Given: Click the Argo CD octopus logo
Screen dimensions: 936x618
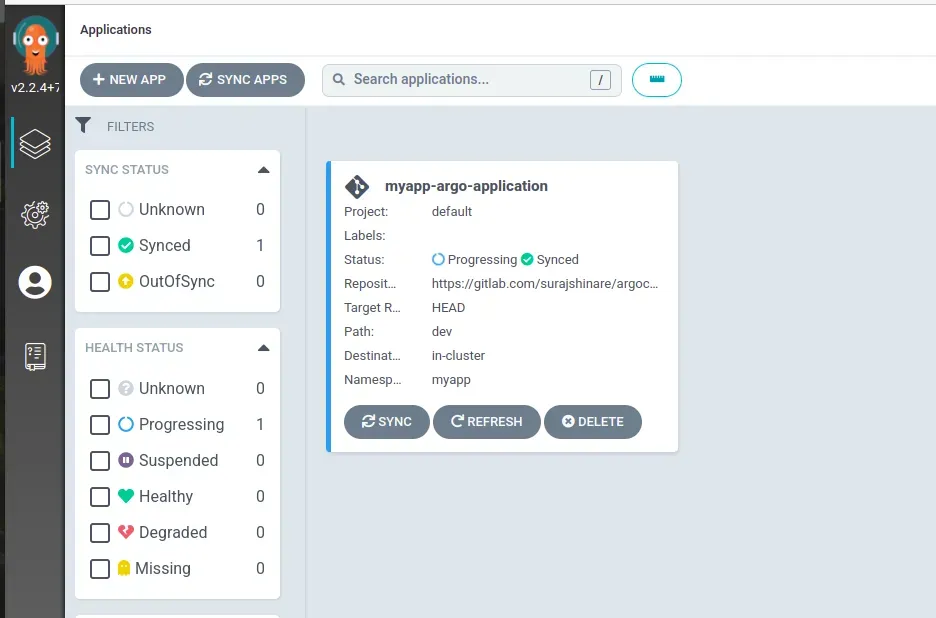Looking at the screenshot, I should click(35, 45).
